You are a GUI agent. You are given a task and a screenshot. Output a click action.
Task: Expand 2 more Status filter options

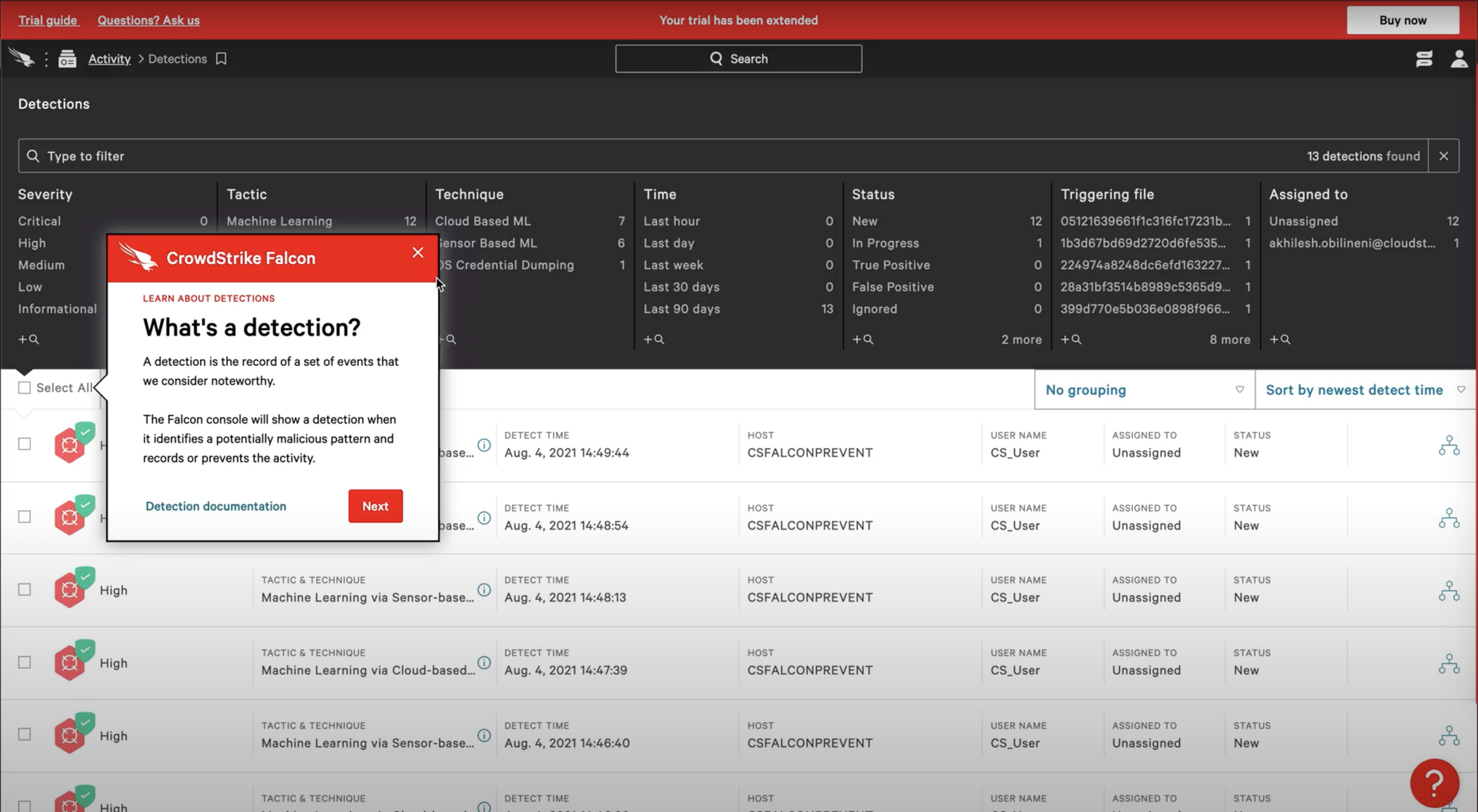pos(1020,339)
